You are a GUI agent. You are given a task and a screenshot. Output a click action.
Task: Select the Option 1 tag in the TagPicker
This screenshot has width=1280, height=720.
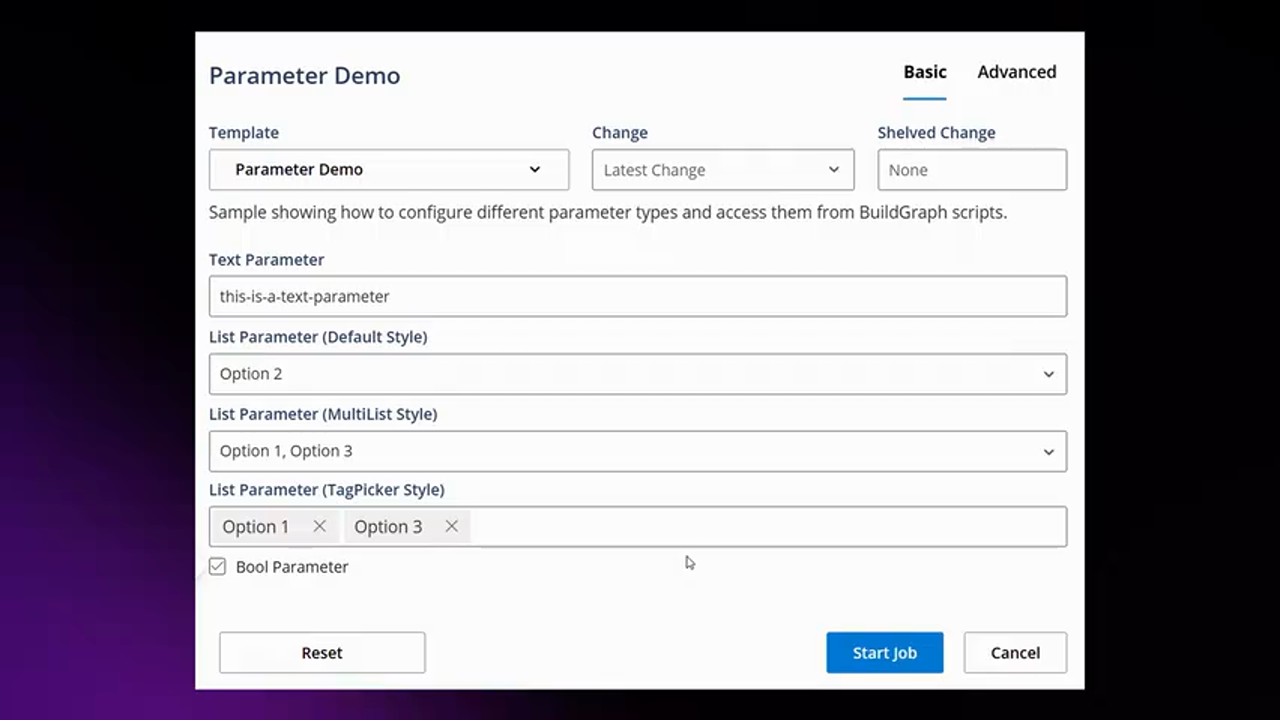point(255,527)
